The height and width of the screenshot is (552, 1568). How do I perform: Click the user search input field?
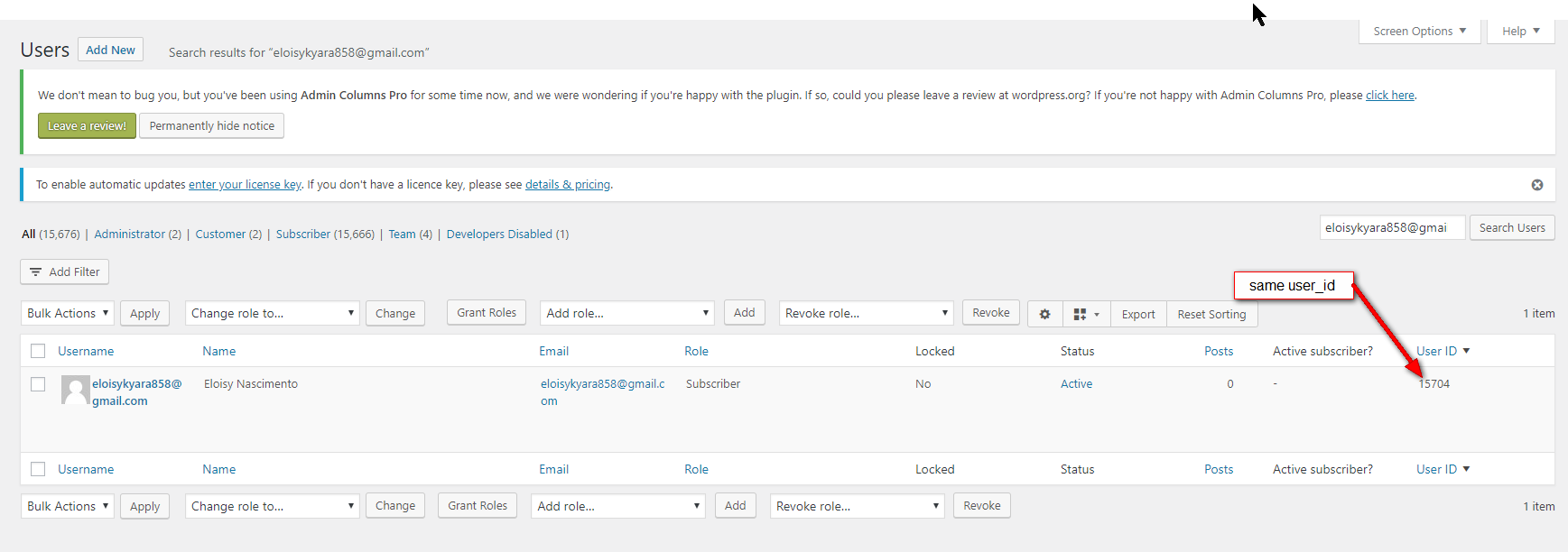(1391, 228)
